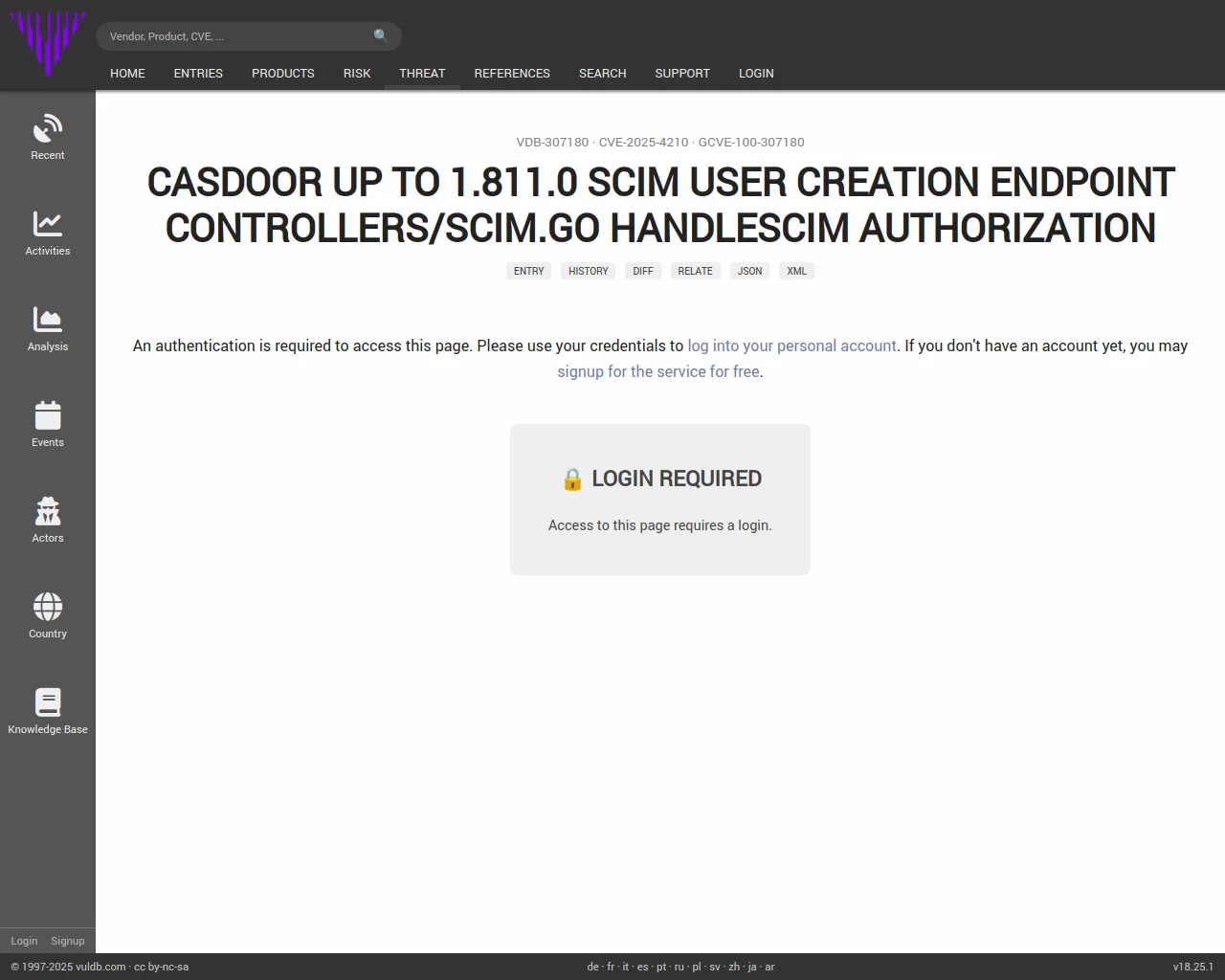Viewport: 1225px width, 980px height.
Task: Open the RISK menu item
Action: pyautogui.click(x=357, y=73)
